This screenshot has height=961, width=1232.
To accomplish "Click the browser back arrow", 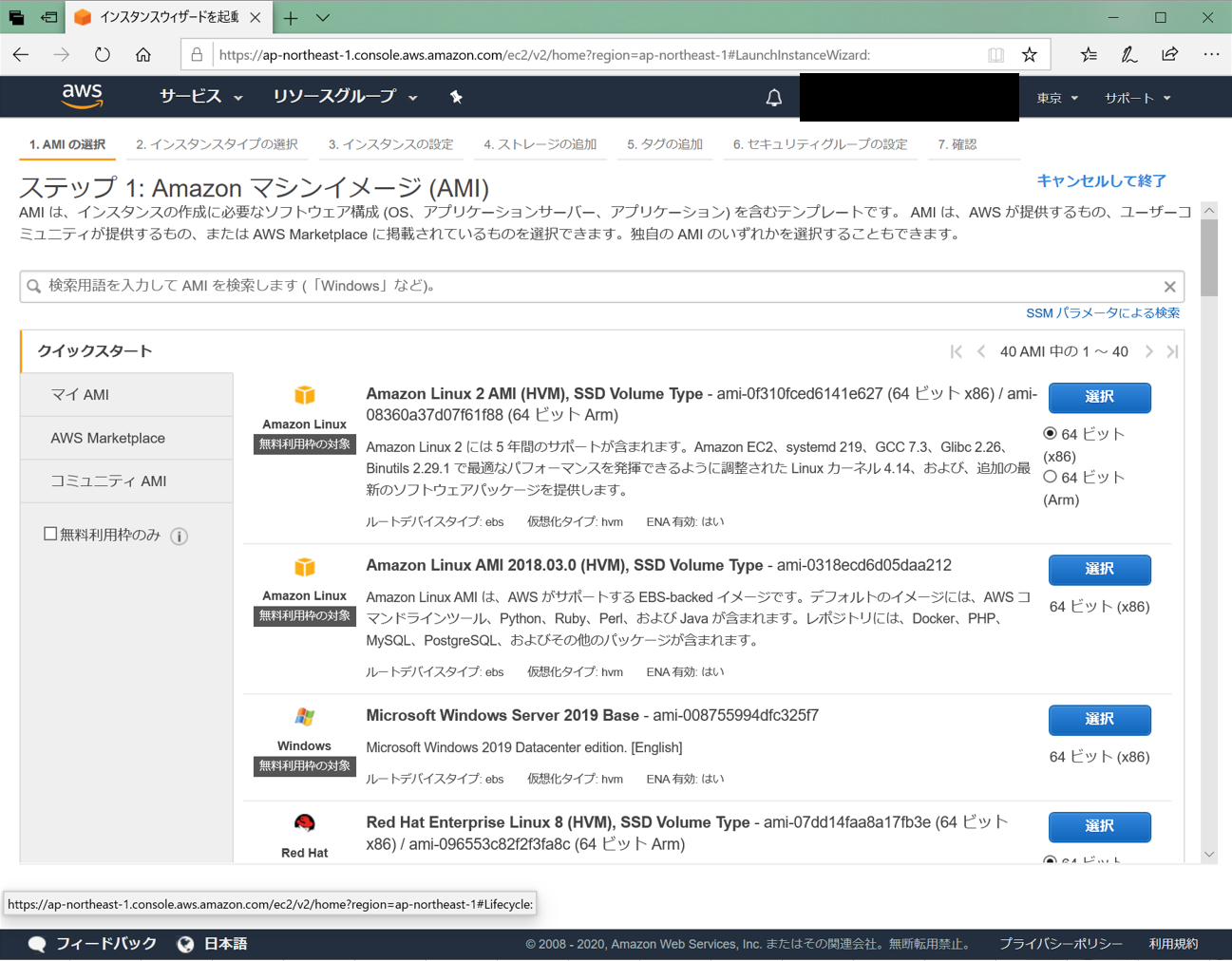I will pos(21,55).
